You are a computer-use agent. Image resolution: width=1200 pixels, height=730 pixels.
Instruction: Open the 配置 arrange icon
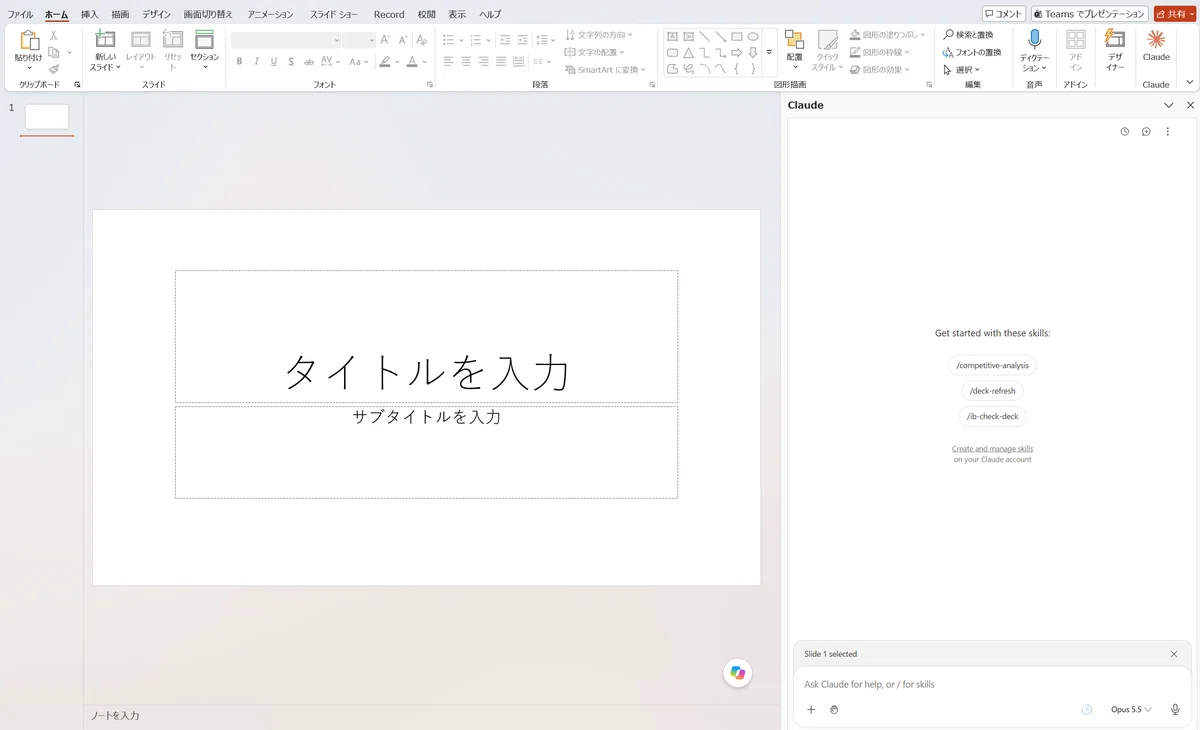pos(794,40)
